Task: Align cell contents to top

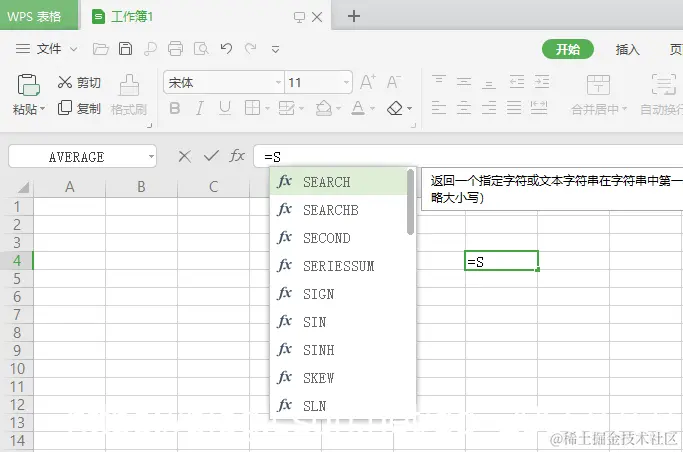Action: 439,81
